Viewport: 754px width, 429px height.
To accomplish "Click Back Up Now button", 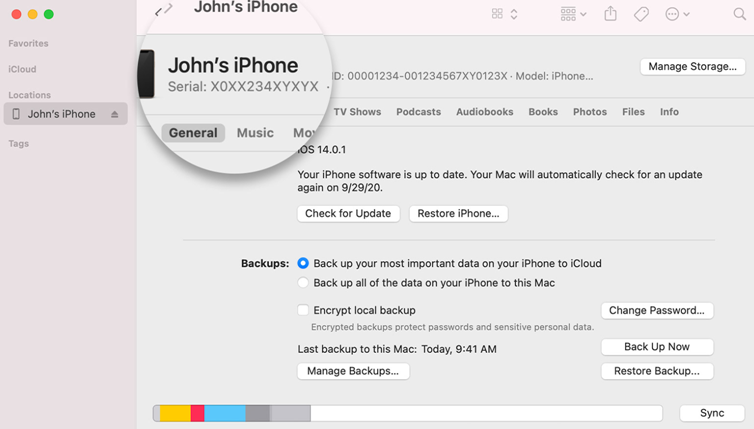I will click(657, 347).
